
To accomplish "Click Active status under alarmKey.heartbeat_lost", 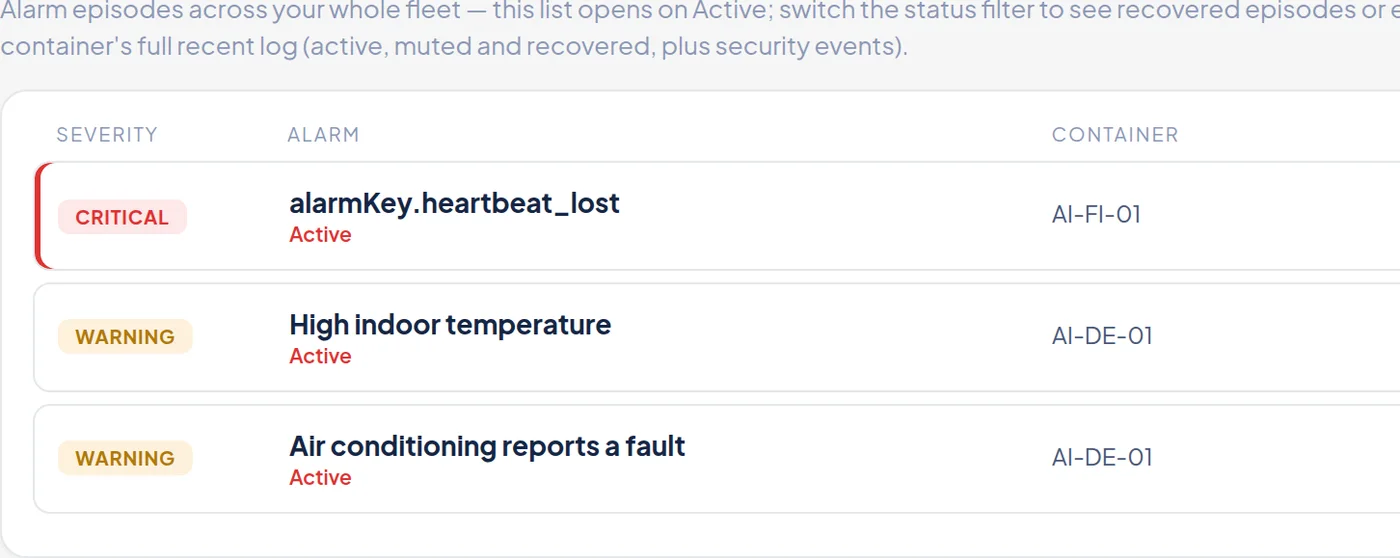I will pyautogui.click(x=320, y=235).
